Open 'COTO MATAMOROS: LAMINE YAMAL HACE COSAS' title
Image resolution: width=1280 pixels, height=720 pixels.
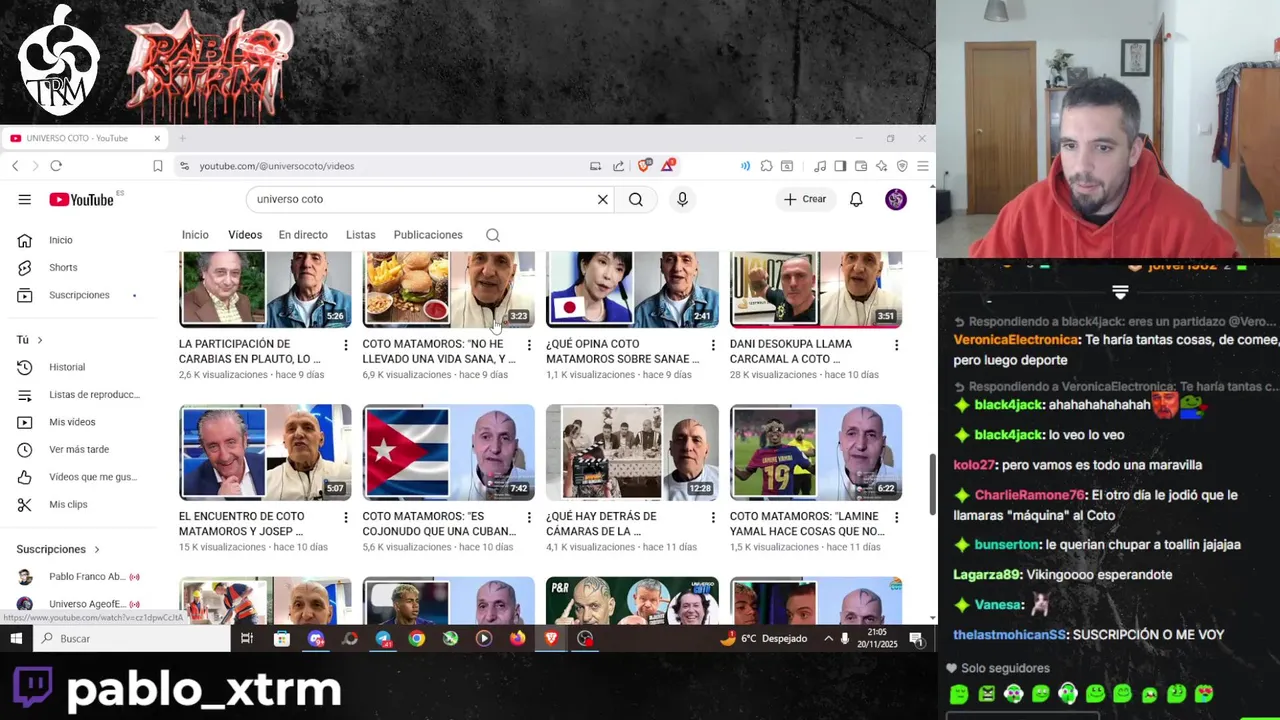pyautogui.click(x=807, y=523)
